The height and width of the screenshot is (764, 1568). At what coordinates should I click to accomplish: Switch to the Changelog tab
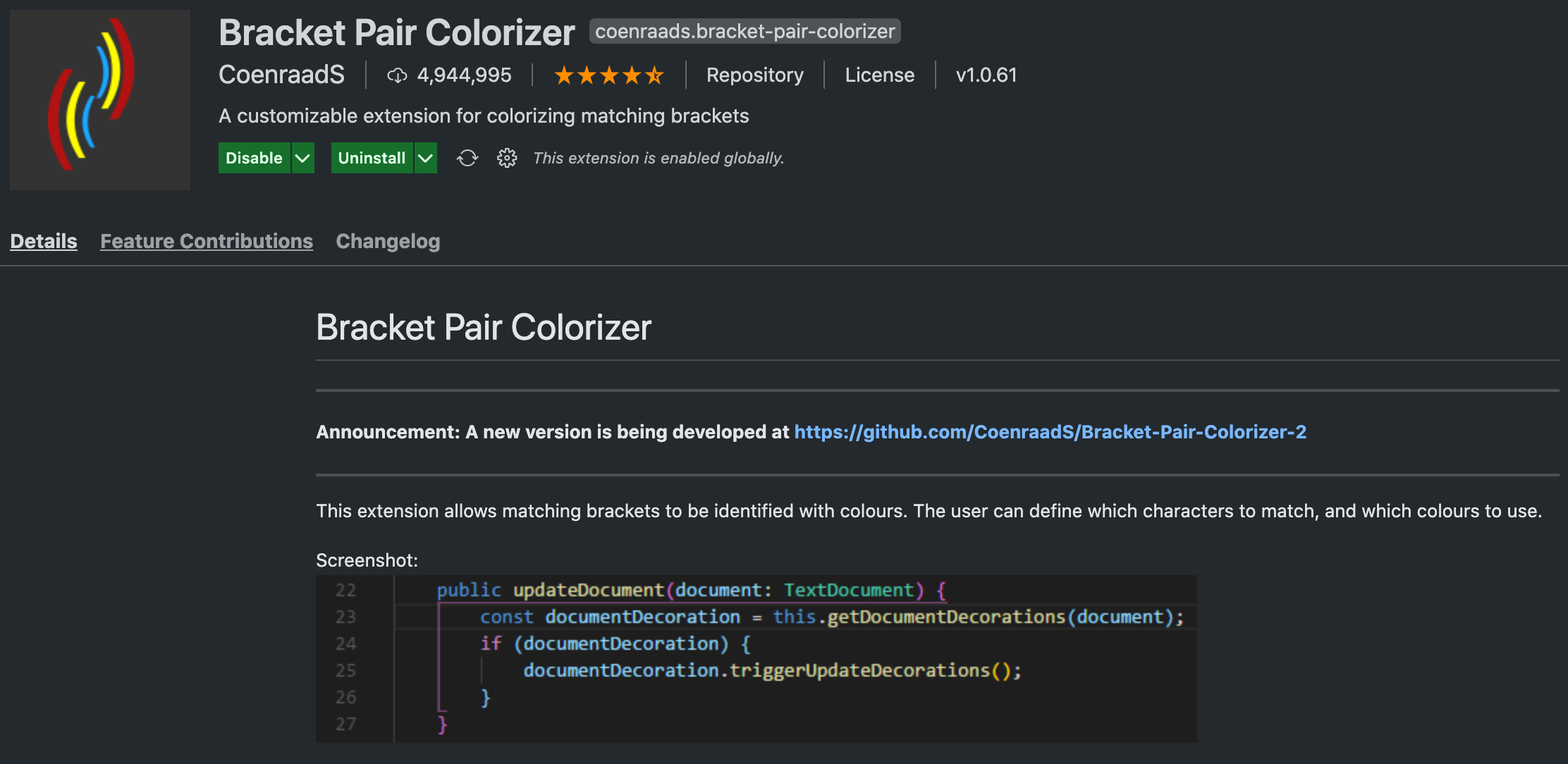(x=388, y=241)
